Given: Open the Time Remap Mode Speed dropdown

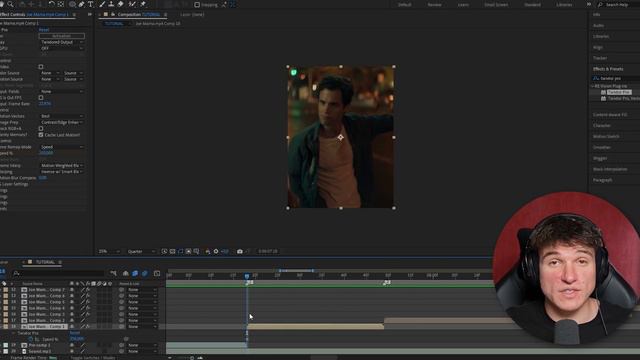Looking at the screenshot, I should (62, 147).
